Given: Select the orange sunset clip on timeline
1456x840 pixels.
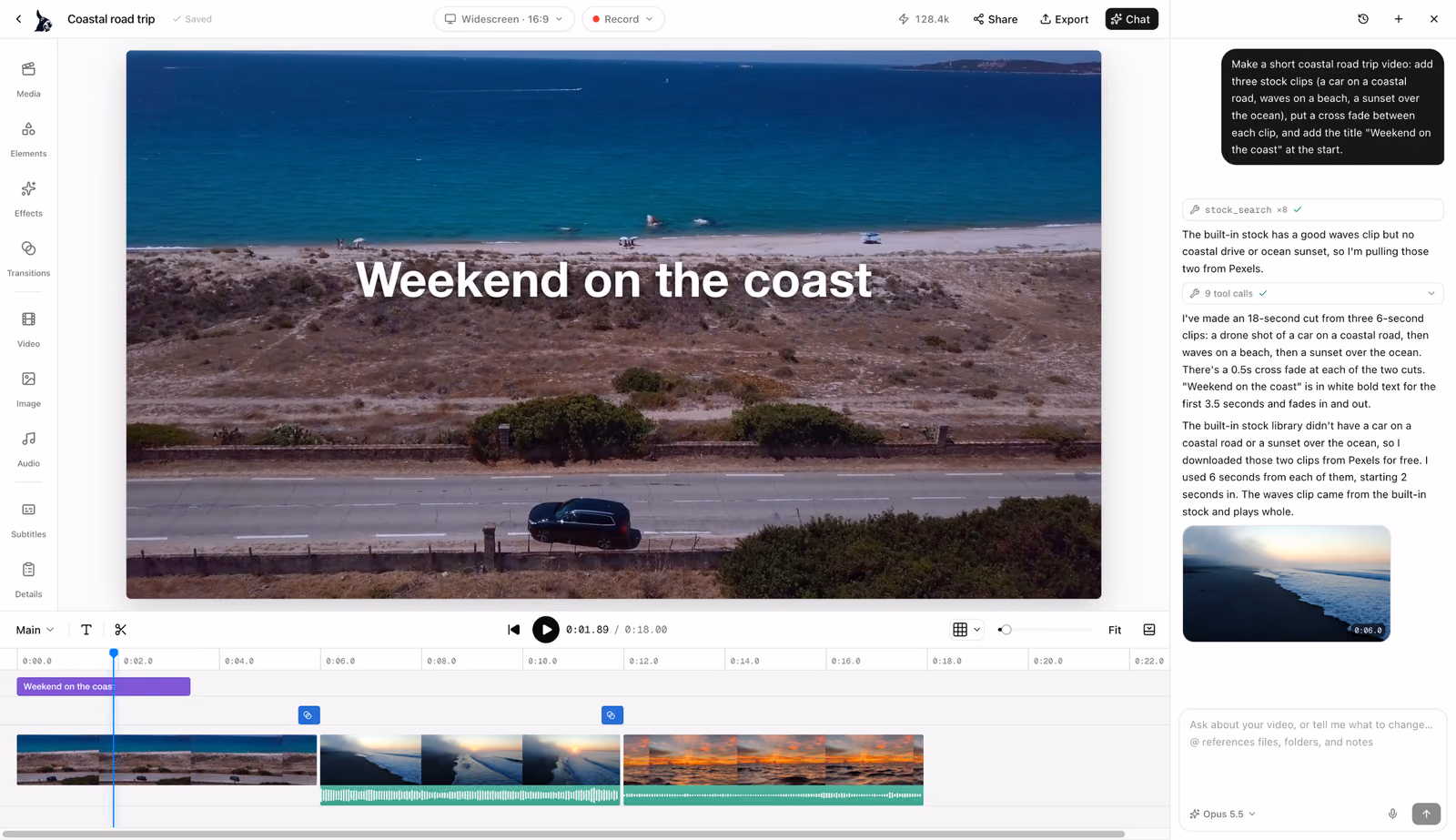Looking at the screenshot, I should coord(773,770).
